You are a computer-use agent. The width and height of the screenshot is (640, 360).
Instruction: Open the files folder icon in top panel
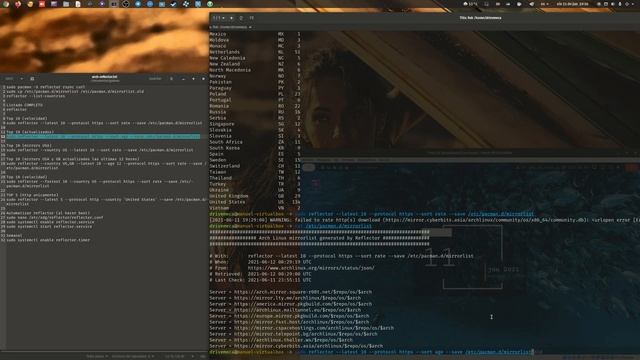(66, 4)
